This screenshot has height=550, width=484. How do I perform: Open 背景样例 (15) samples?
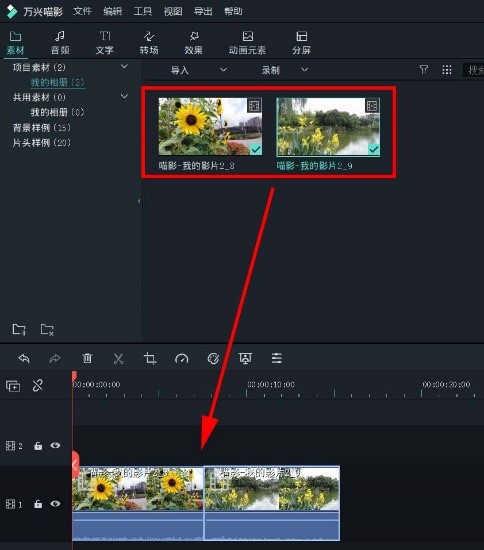click(42, 128)
